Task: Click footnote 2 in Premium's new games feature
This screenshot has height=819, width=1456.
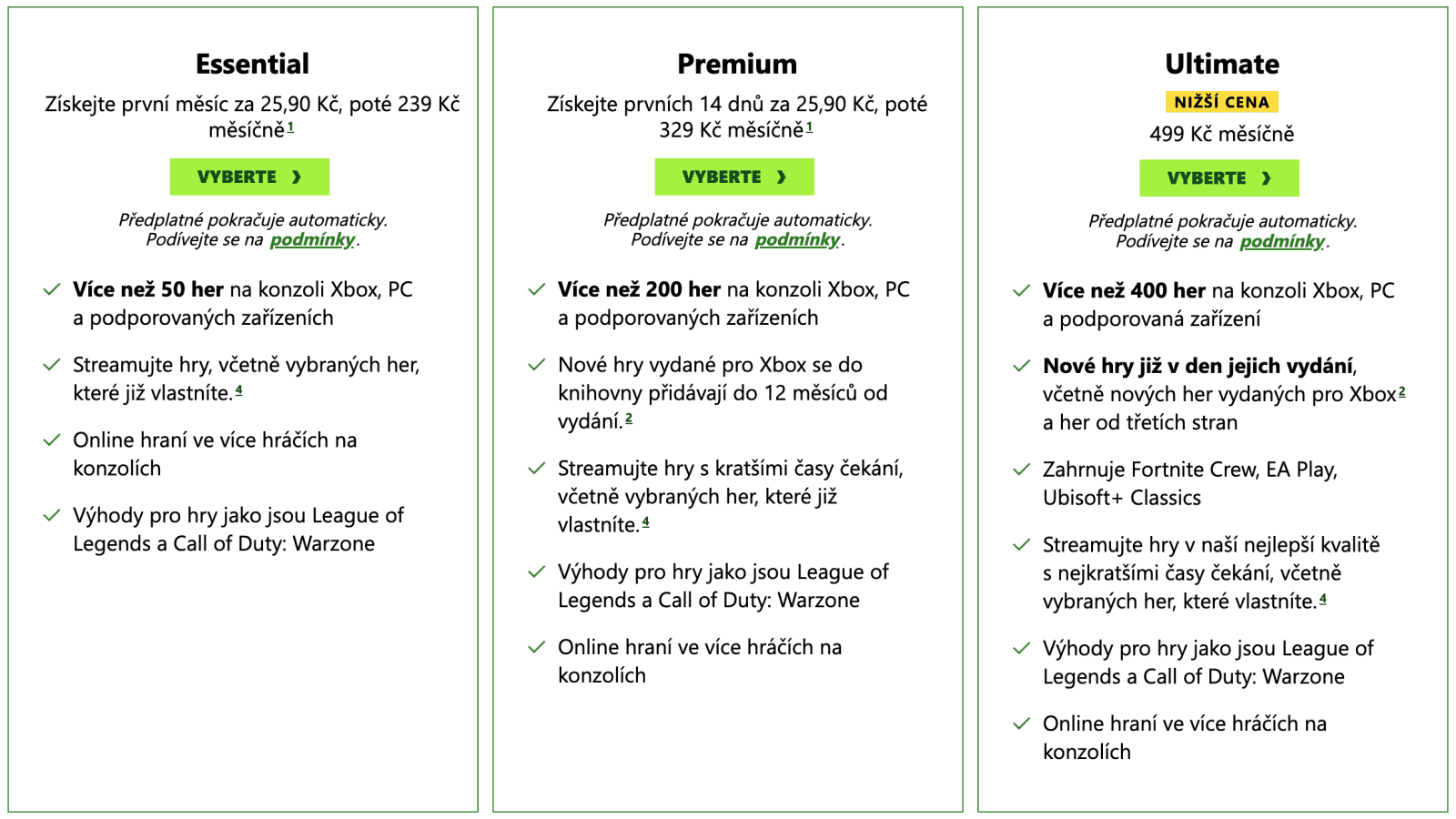Action: [x=631, y=419]
